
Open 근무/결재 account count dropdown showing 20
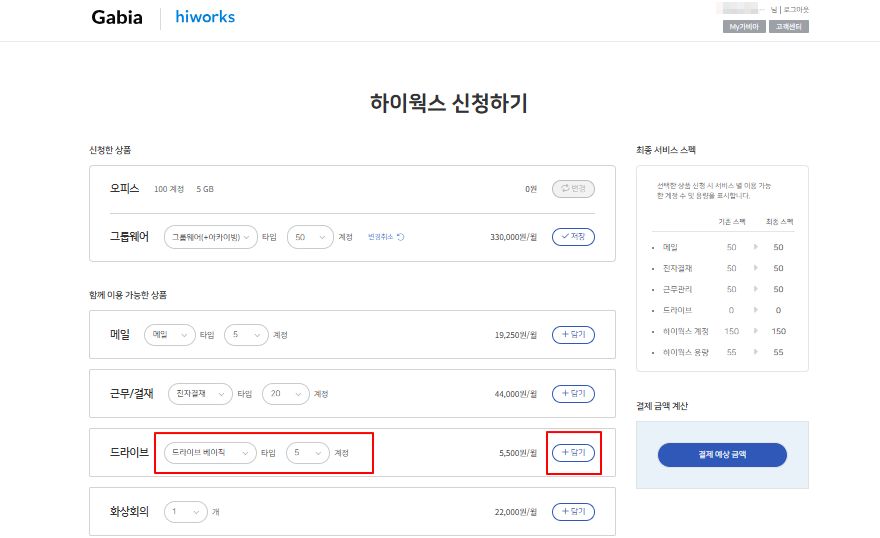click(286, 394)
